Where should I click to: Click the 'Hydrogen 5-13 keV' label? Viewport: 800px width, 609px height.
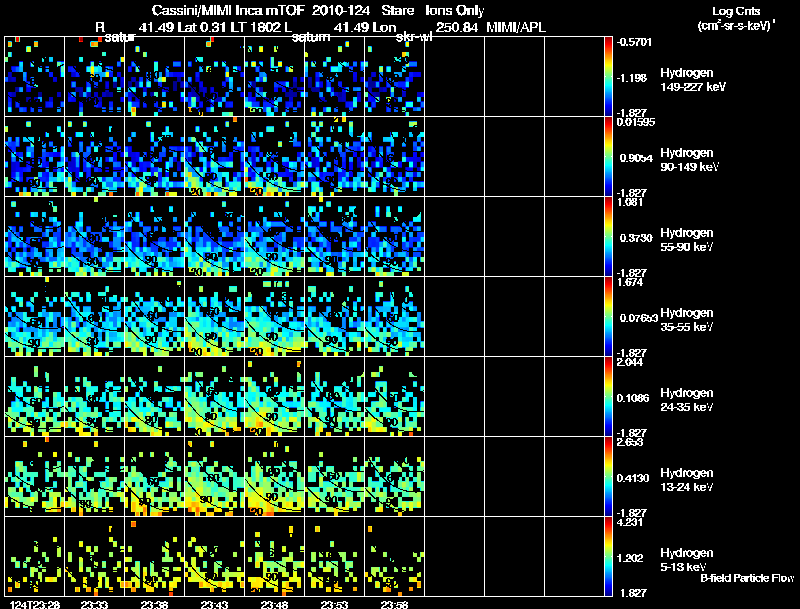coord(687,560)
